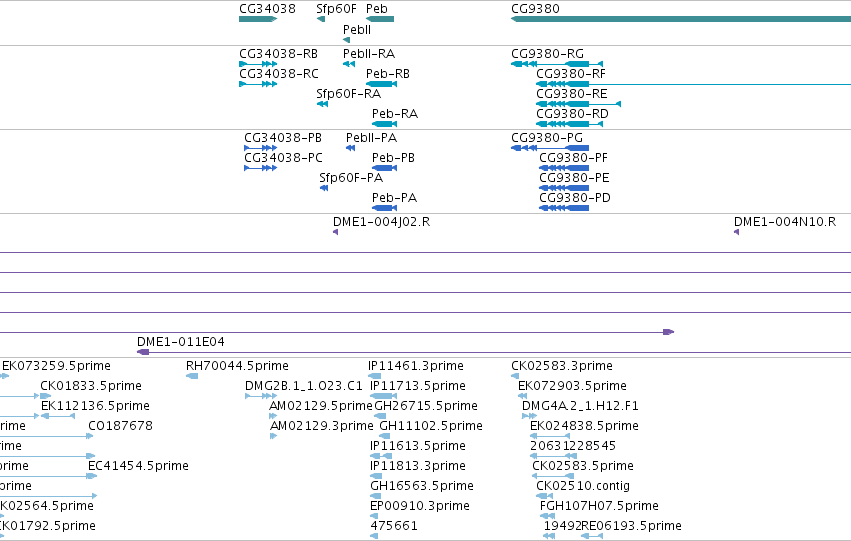The image size is (851, 541).
Task: Open transcript CG34038-RC
Action: tap(258, 84)
